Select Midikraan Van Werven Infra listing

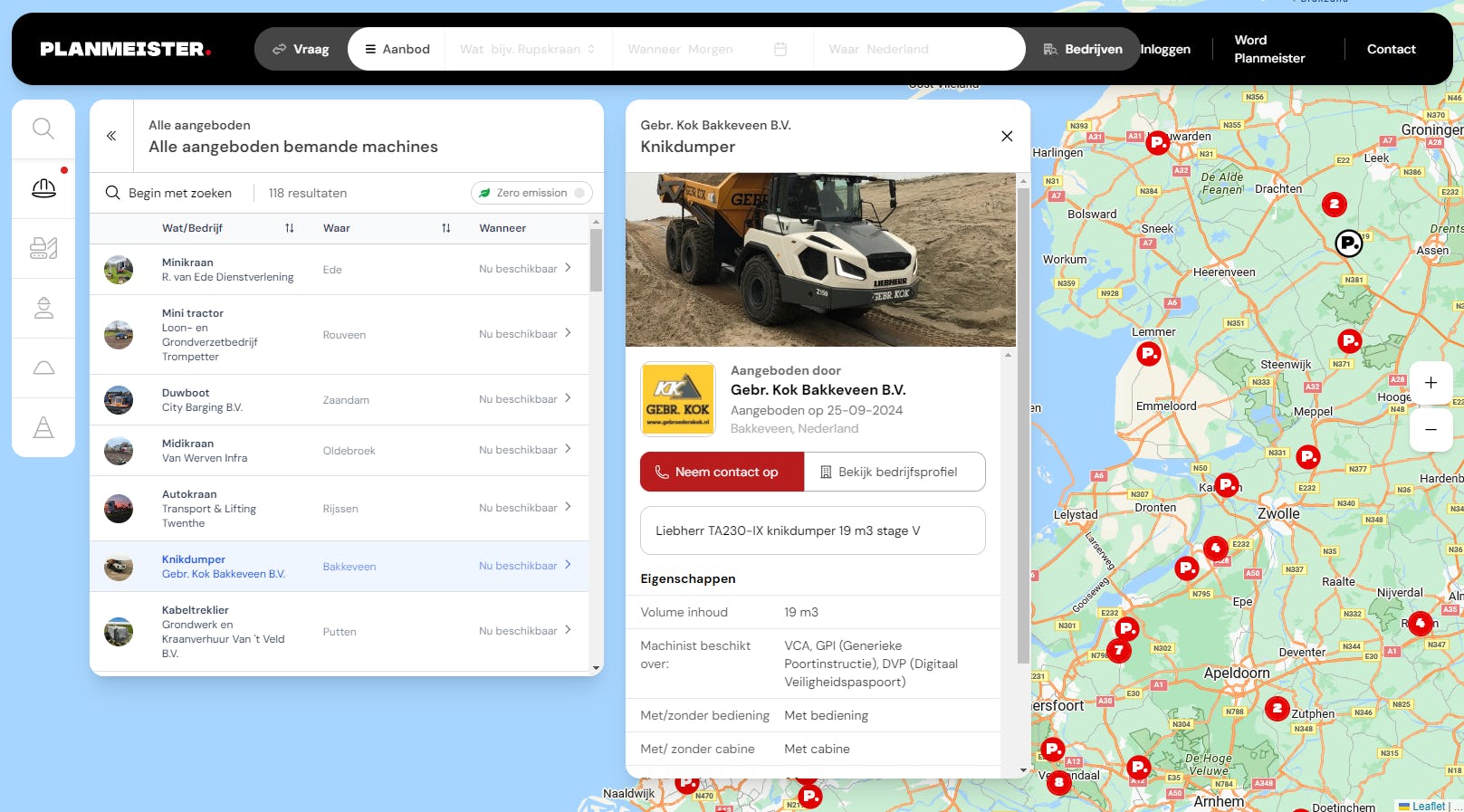[340, 451]
